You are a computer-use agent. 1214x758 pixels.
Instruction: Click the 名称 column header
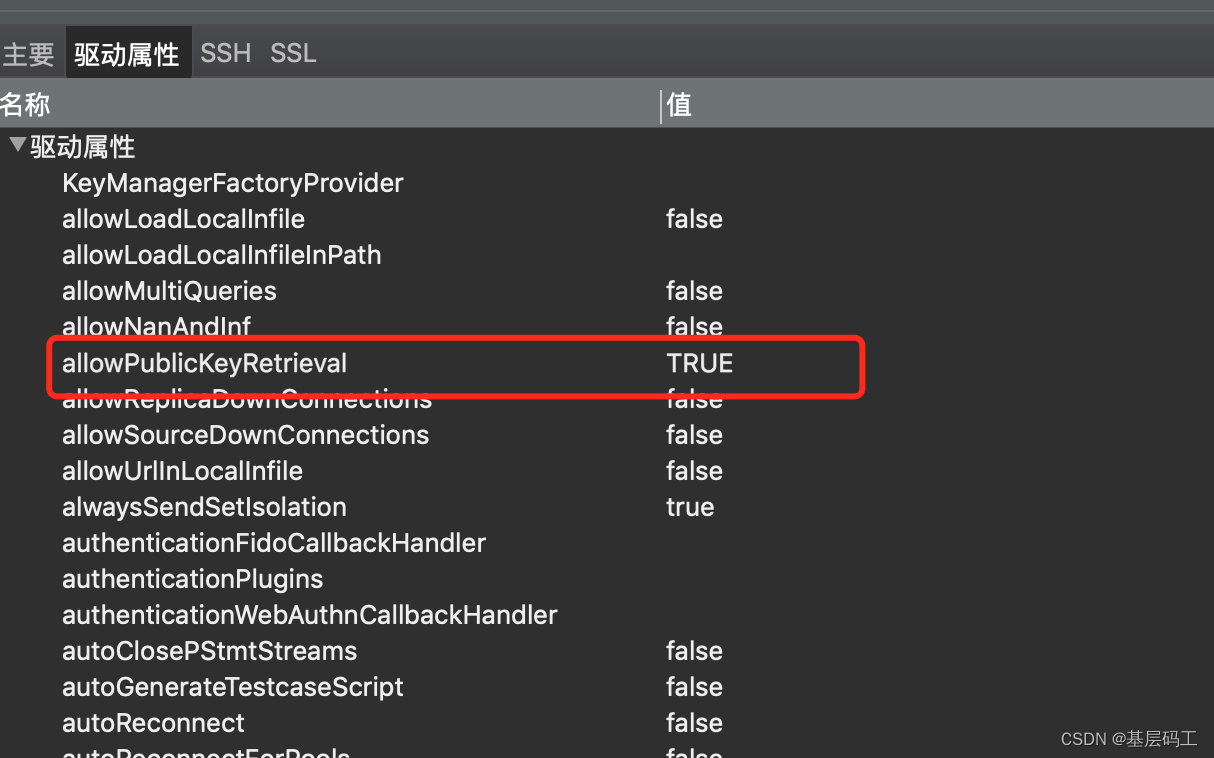point(26,105)
